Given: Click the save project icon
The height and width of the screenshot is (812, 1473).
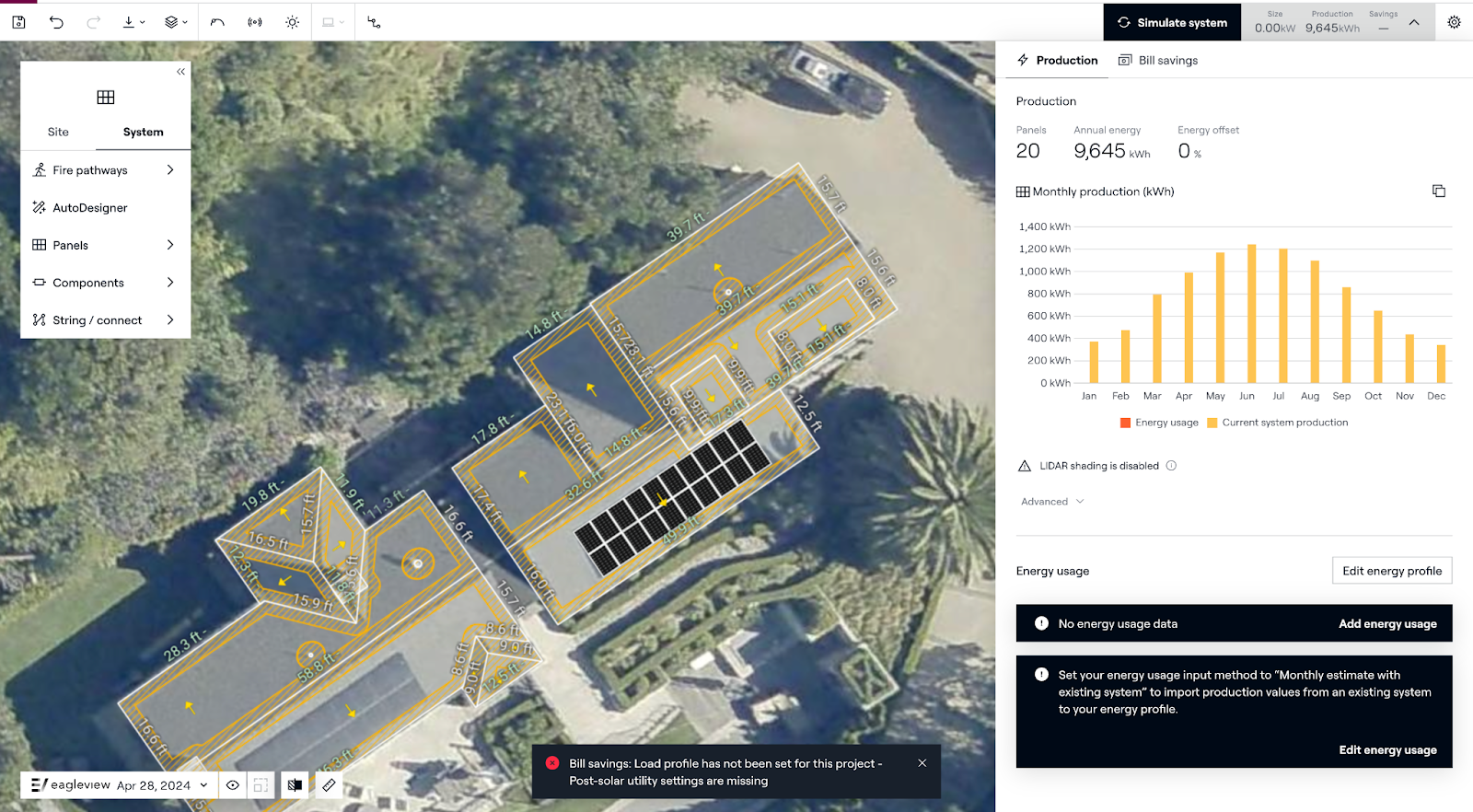Looking at the screenshot, I should pos(18,22).
